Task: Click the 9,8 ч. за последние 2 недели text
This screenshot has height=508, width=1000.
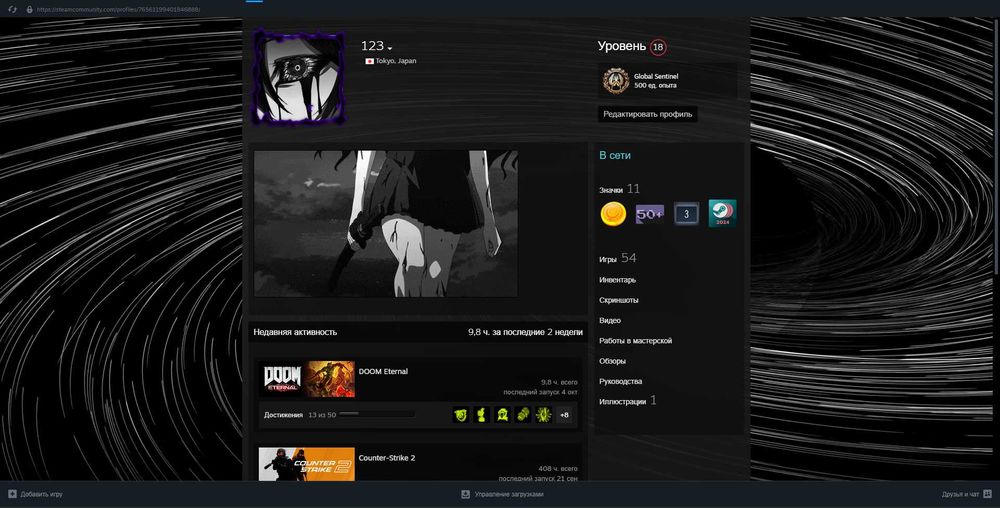Action: (x=525, y=332)
